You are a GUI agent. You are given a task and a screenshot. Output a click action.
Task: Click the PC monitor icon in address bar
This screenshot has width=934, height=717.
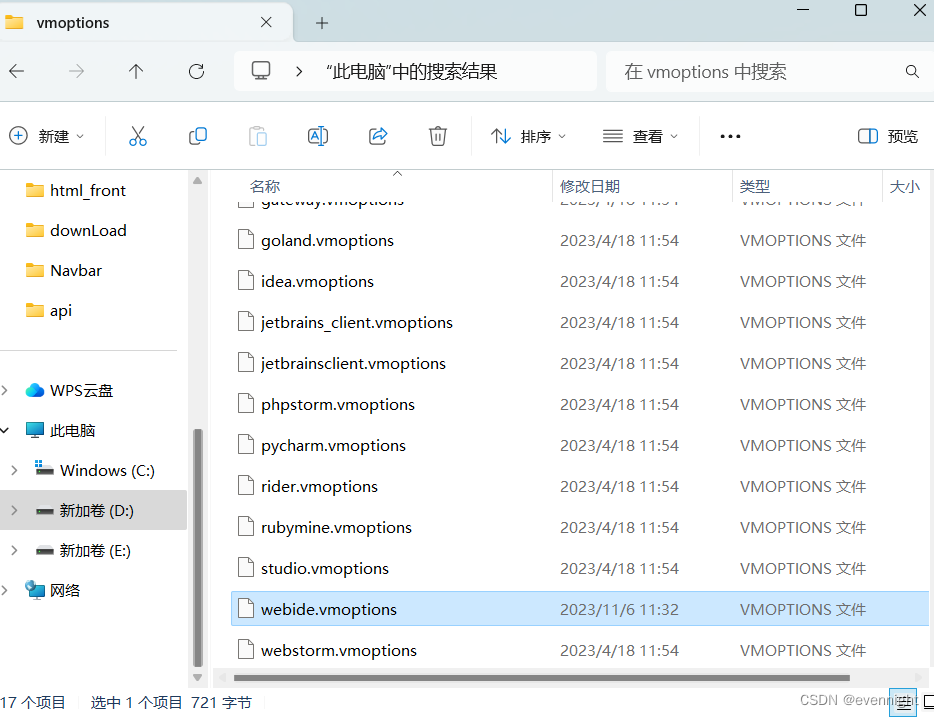coord(261,71)
